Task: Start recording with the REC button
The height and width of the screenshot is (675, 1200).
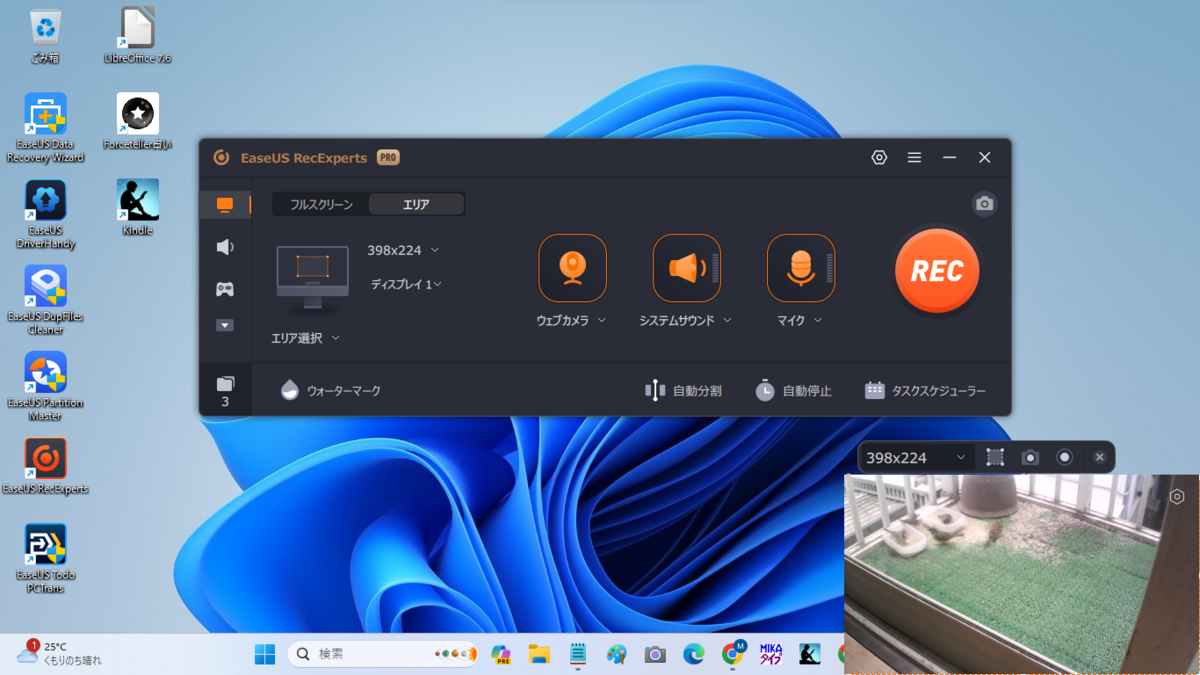Action: tap(936, 271)
